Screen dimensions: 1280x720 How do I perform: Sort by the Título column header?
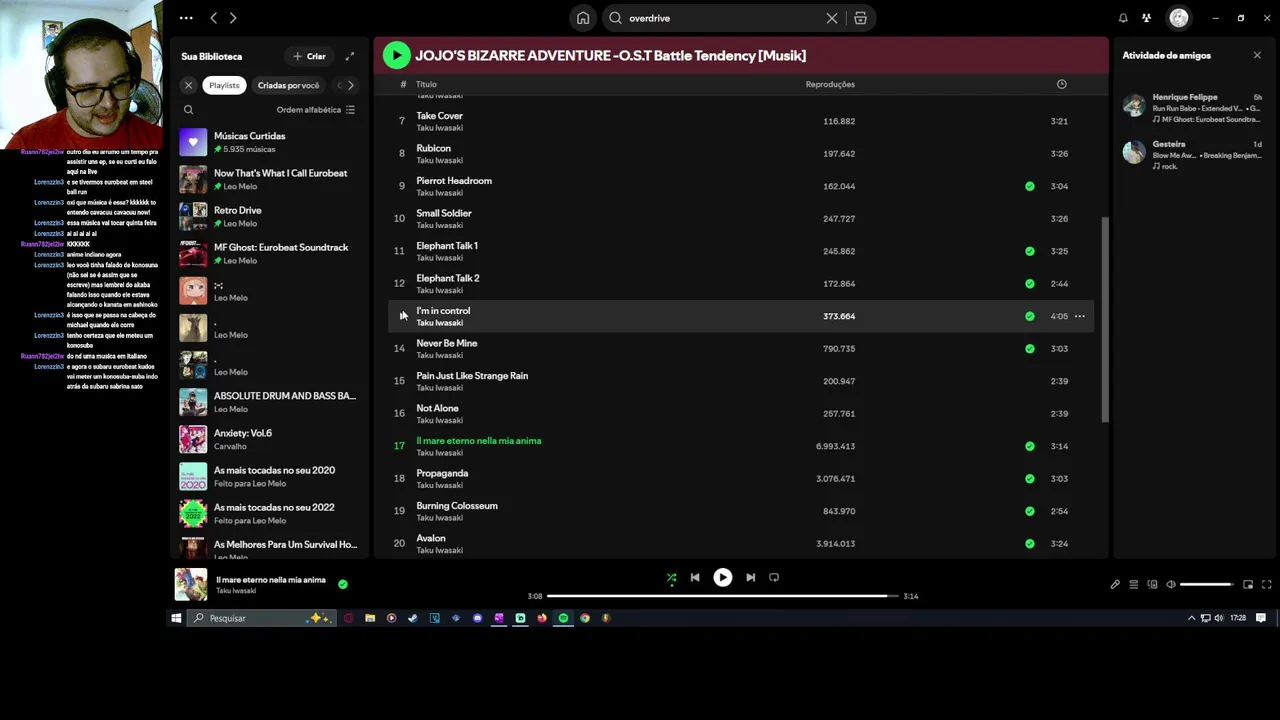426,84
